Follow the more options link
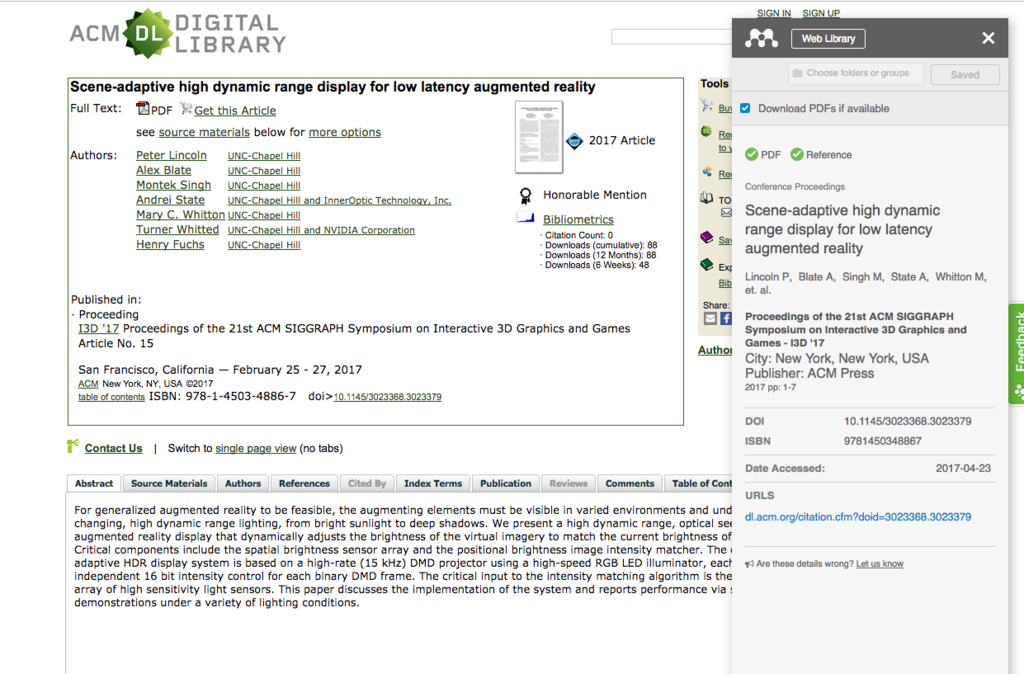 345,132
